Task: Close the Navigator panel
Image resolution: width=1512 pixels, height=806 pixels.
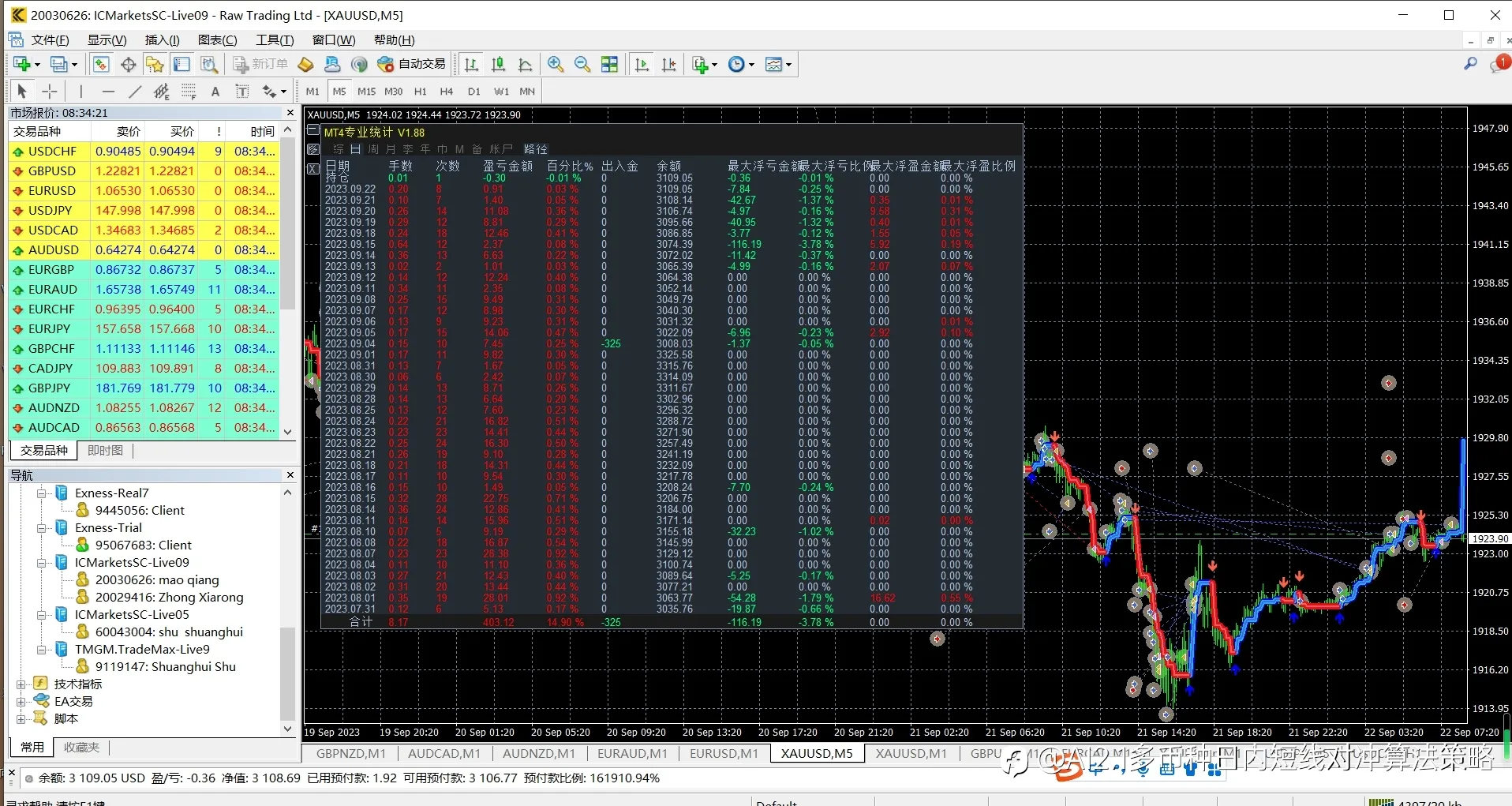Action: (x=290, y=474)
